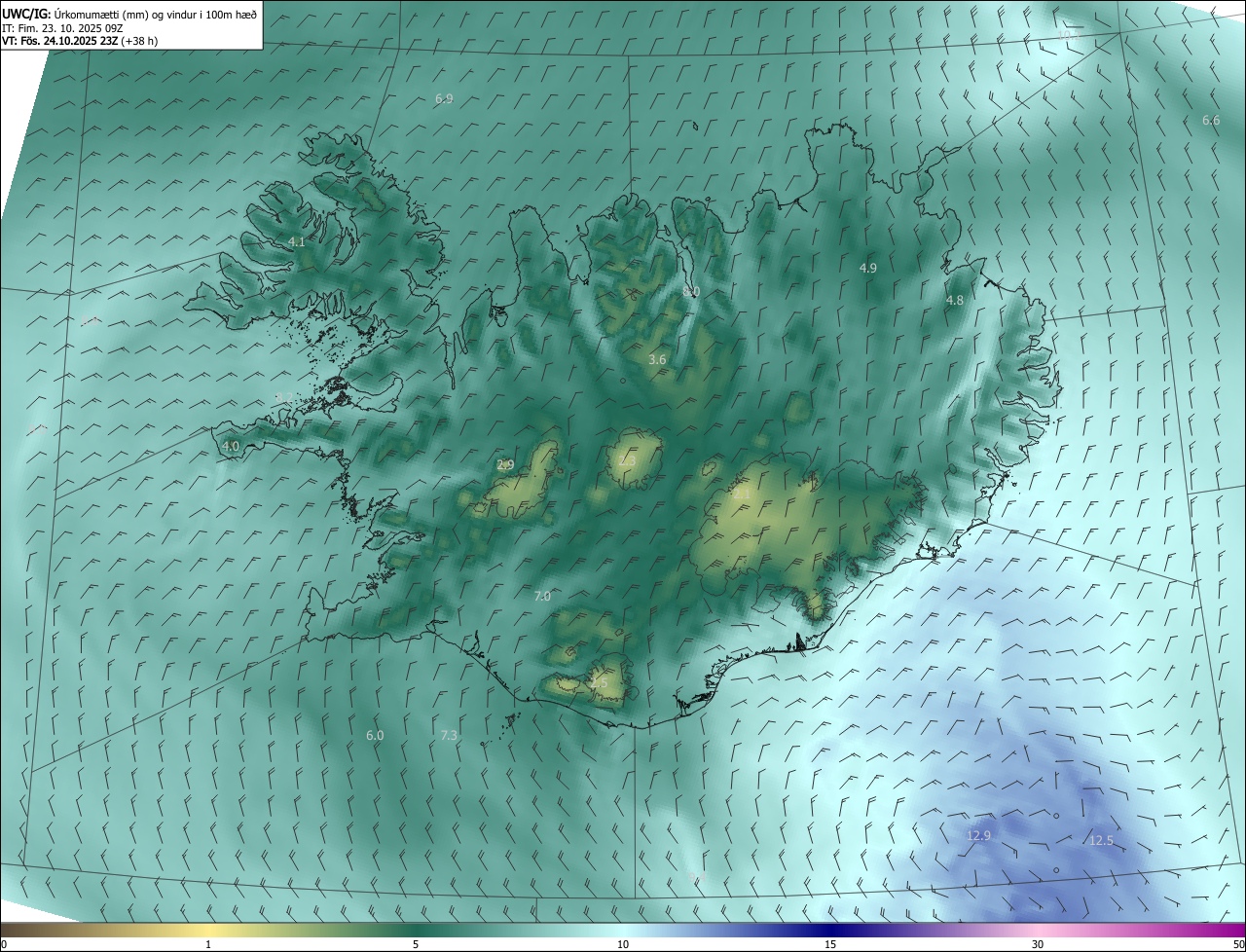This screenshot has width=1246, height=952.
Task: Click the '10' label on the colour scale
Action: [x=623, y=945]
